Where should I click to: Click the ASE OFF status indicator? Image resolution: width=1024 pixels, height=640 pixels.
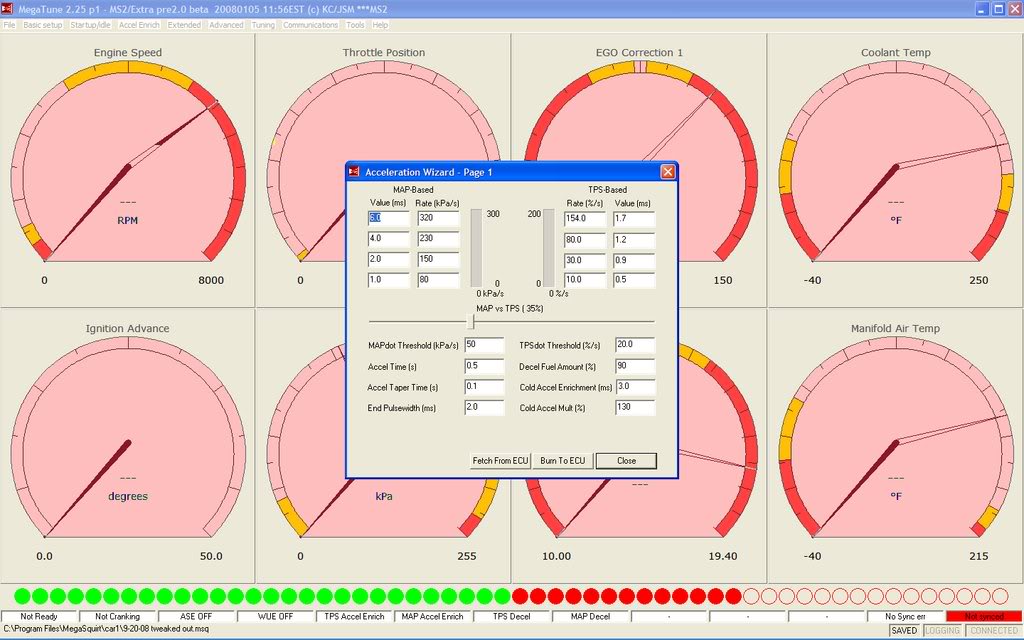[196, 616]
